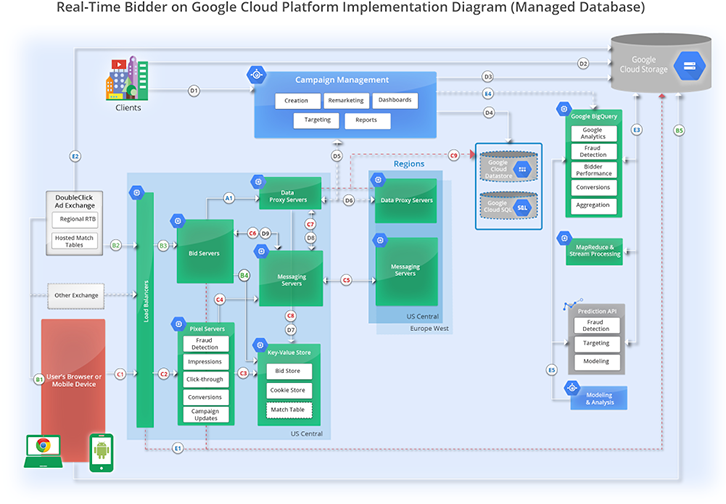Click the B1 green connector label
This screenshot has width=726, height=504.
coord(39,380)
